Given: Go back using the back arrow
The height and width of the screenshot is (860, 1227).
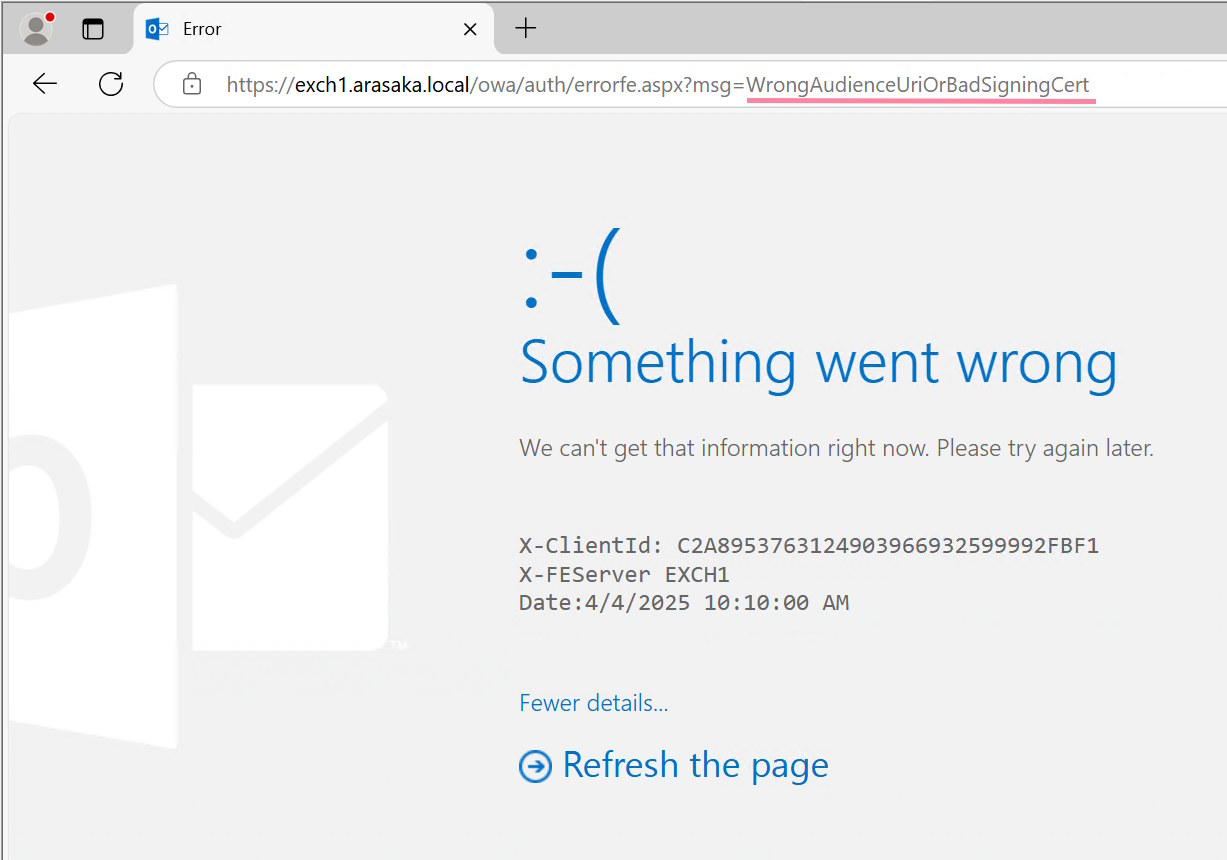Looking at the screenshot, I should (45, 84).
